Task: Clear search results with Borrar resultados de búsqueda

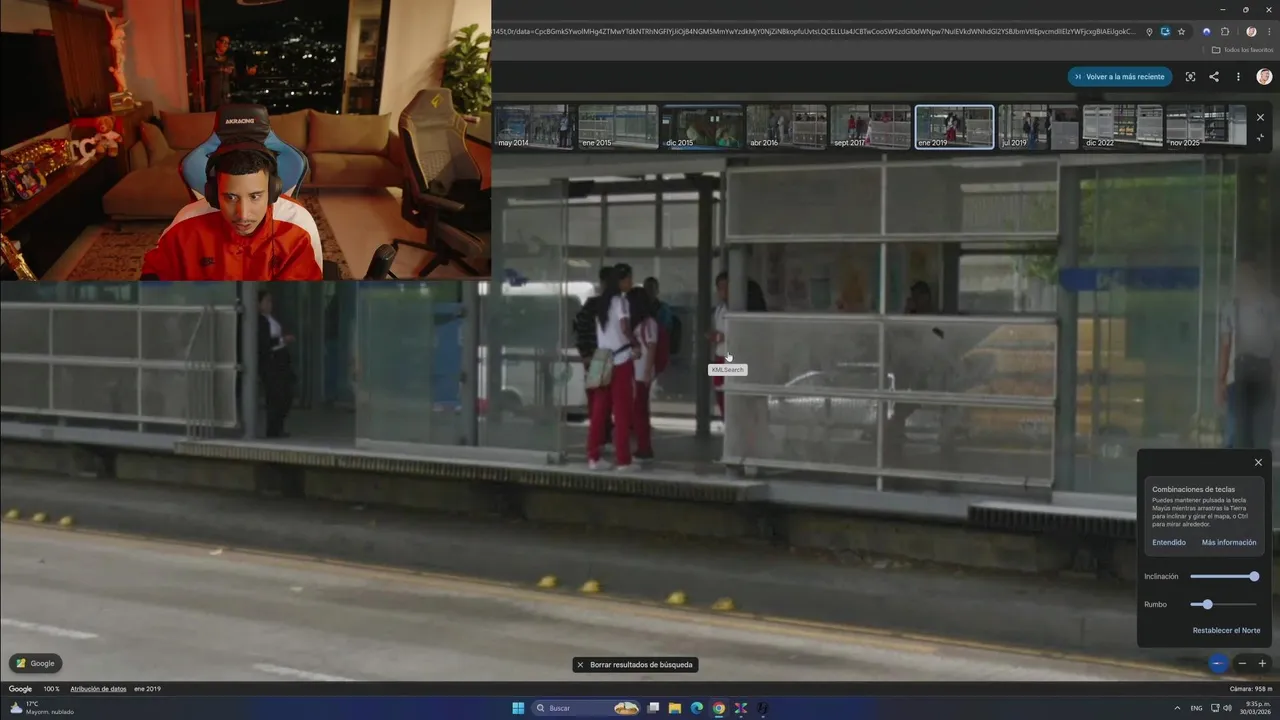Action: 636,664
